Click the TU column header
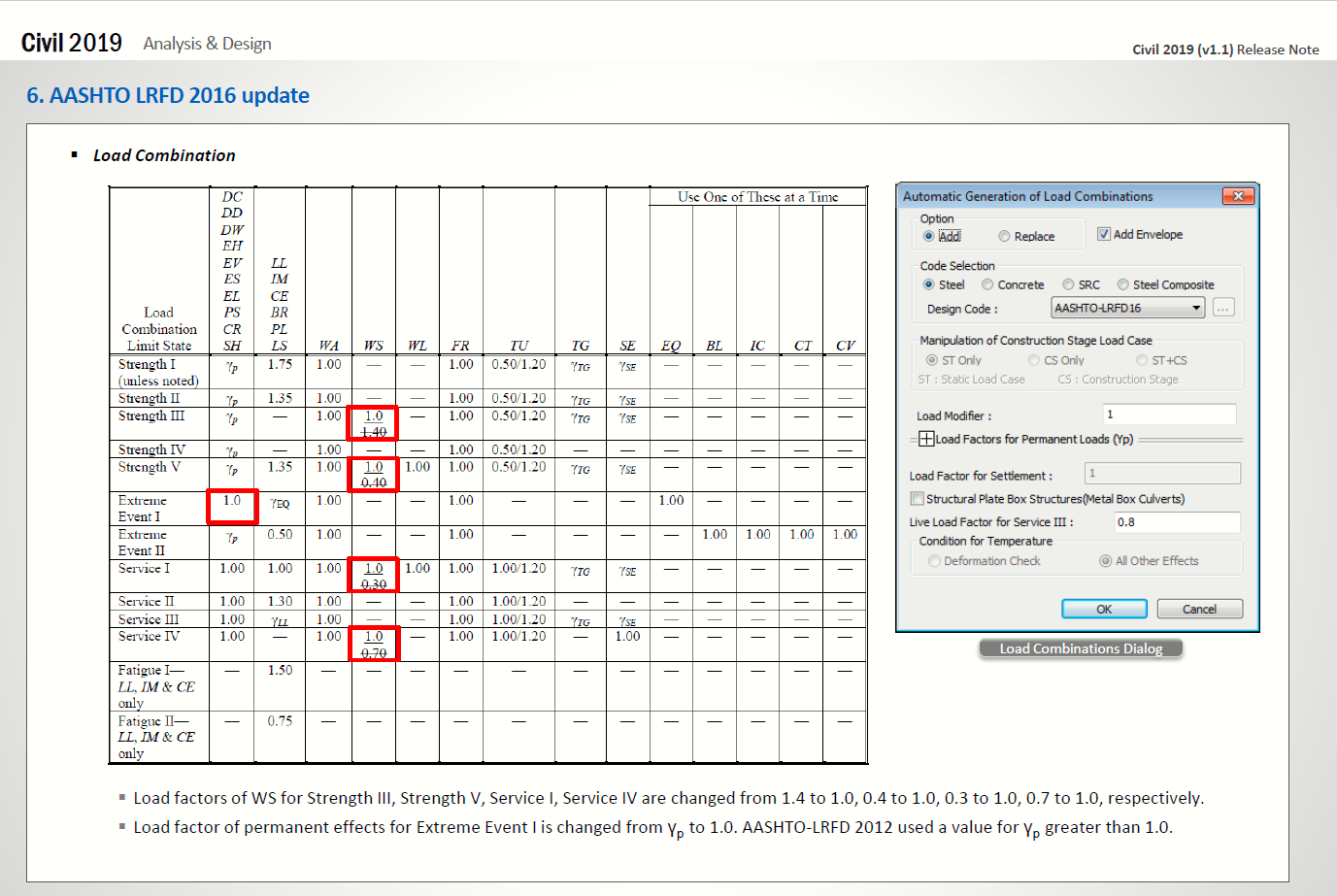Screen dimensions: 1337x896 tap(519, 346)
